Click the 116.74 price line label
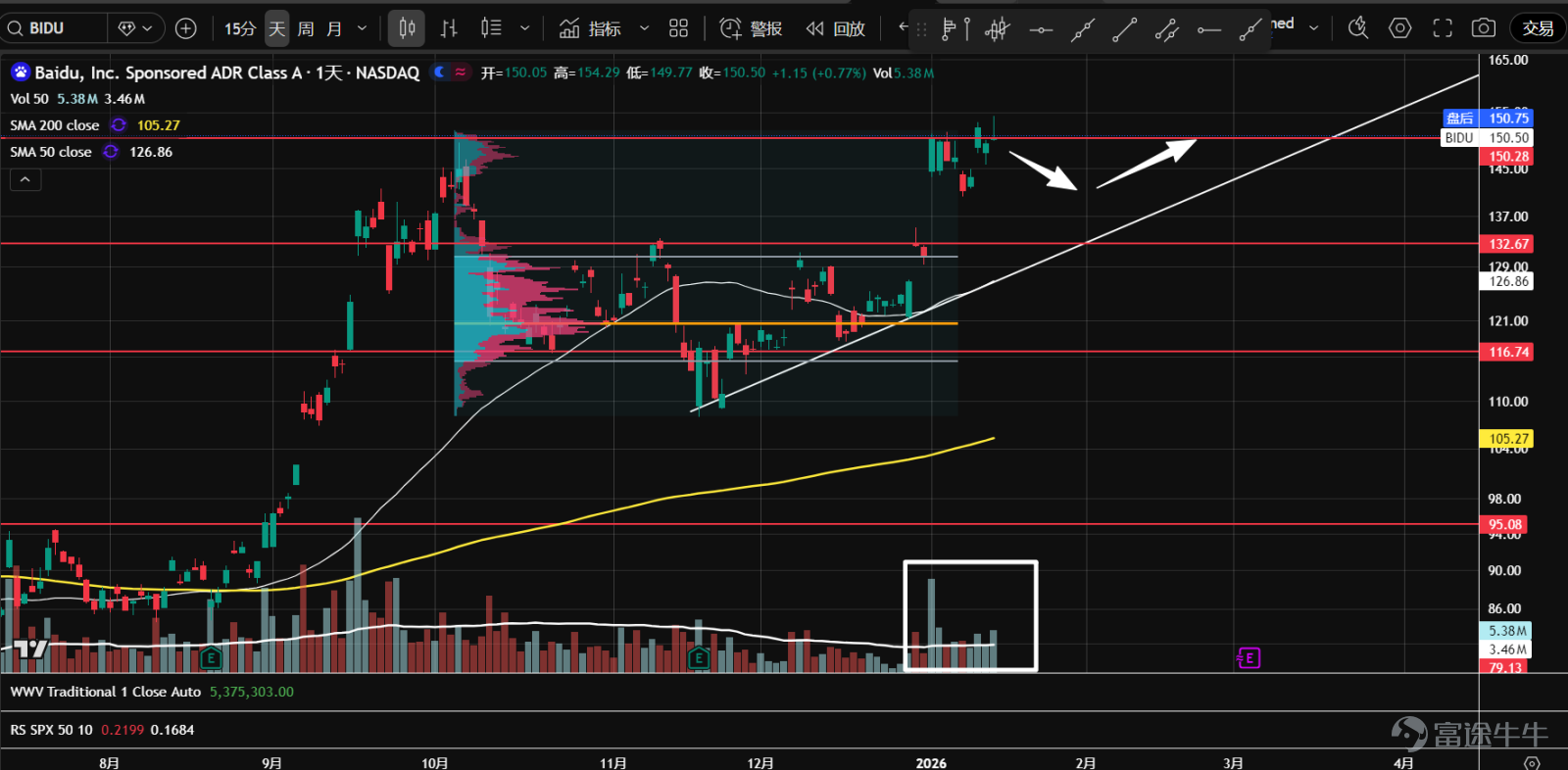The image size is (1568, 770). (x=1508, y=352)
